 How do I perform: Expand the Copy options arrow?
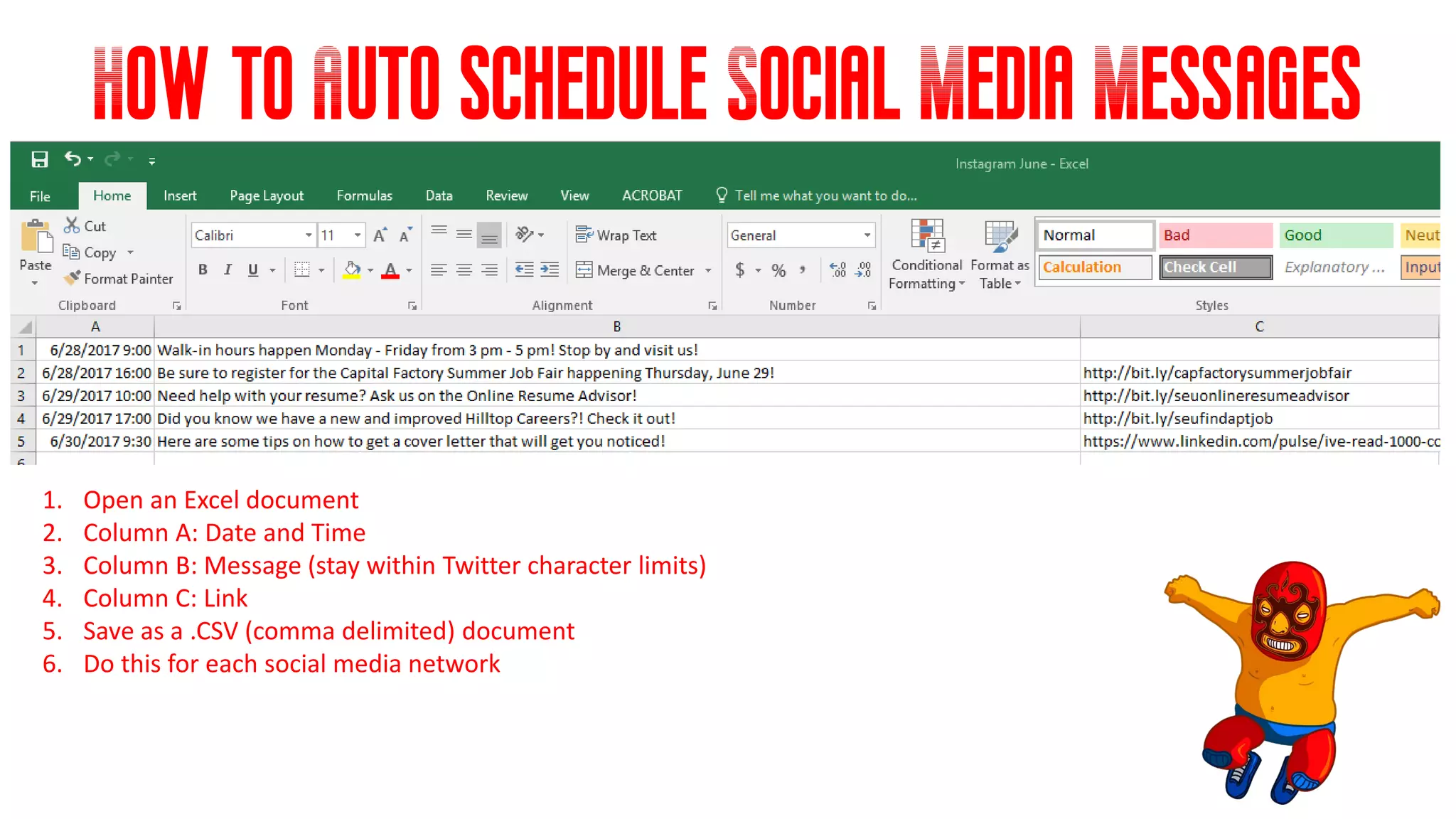click(x=130, y=252)
